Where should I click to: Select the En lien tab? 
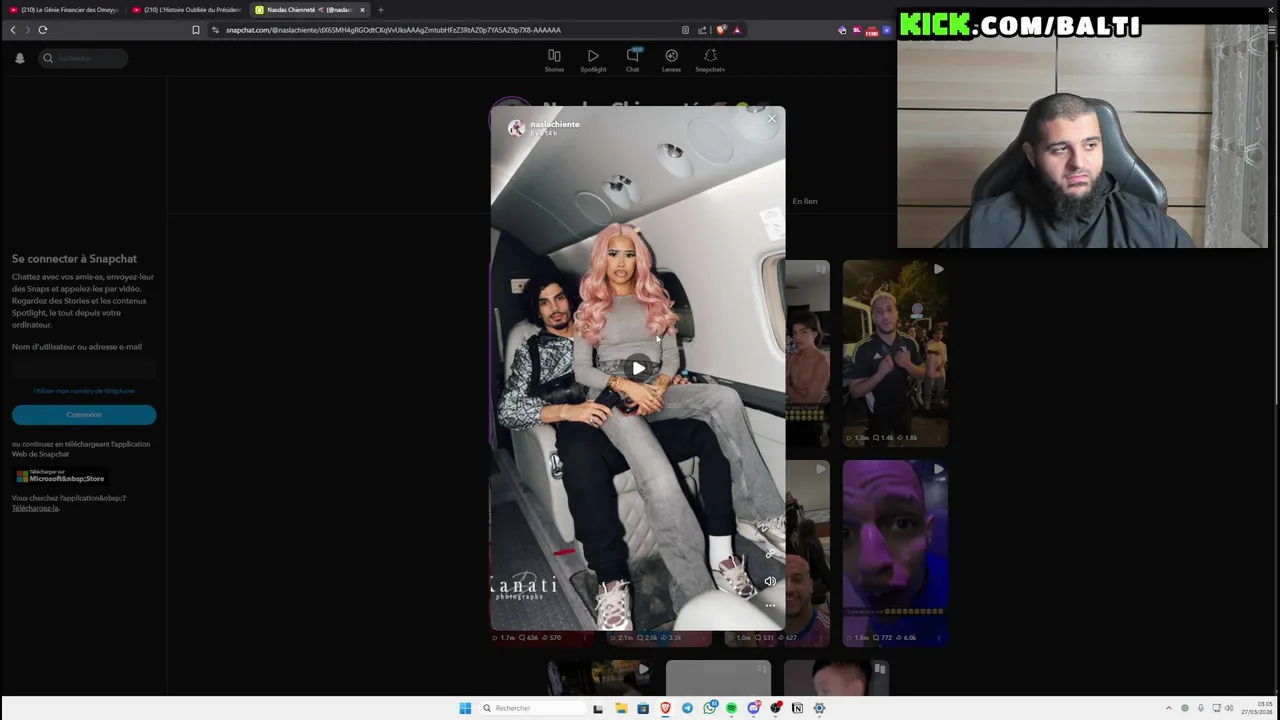[x=805, y=201]
